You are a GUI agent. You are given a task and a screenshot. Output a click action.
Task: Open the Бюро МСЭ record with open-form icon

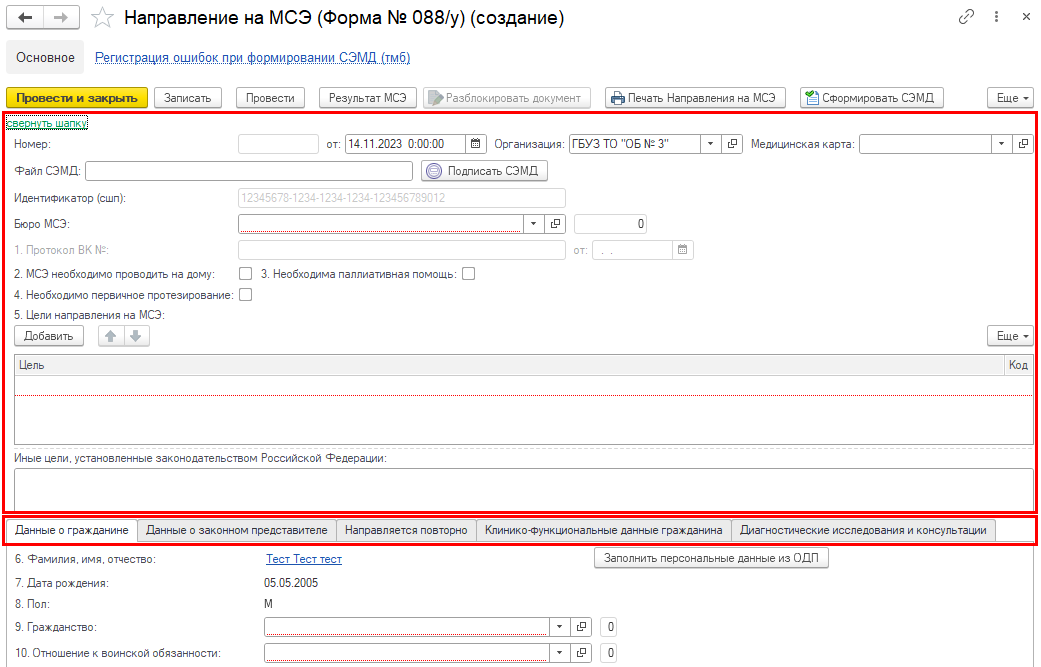pos(557,224)
